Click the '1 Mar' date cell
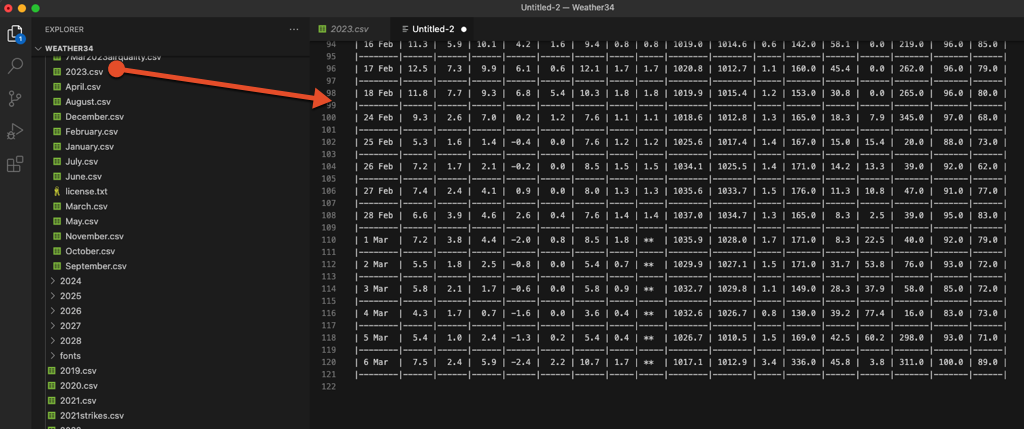Viewport: 1024px width, 429px height. click(376, 239)
